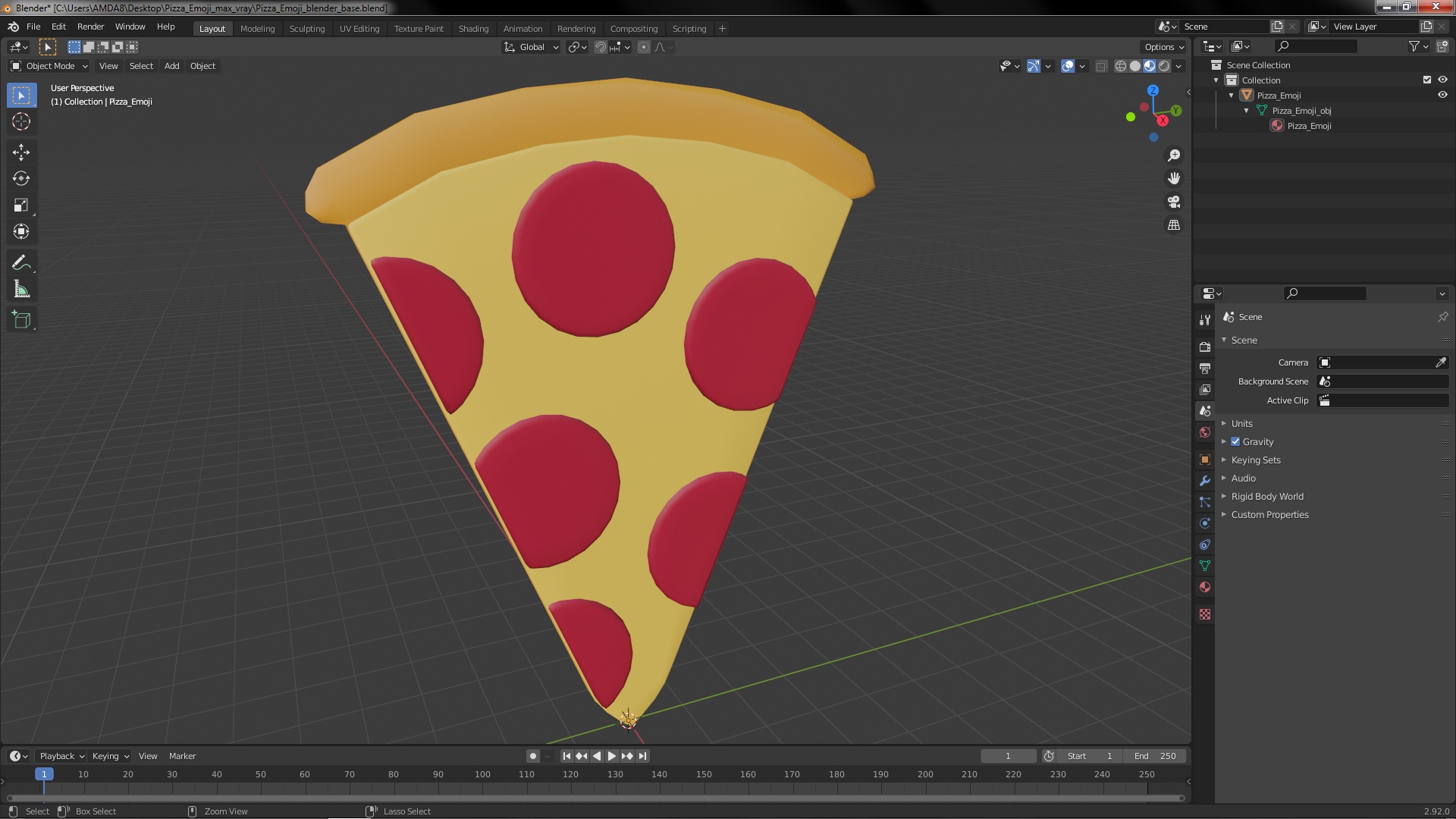Select the Rotate tool

click(21, 179)
